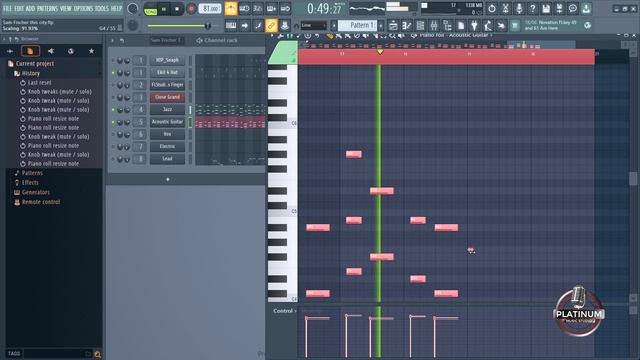Open the PATTERNS menu

pyautogui.click(x=47, y=8)
